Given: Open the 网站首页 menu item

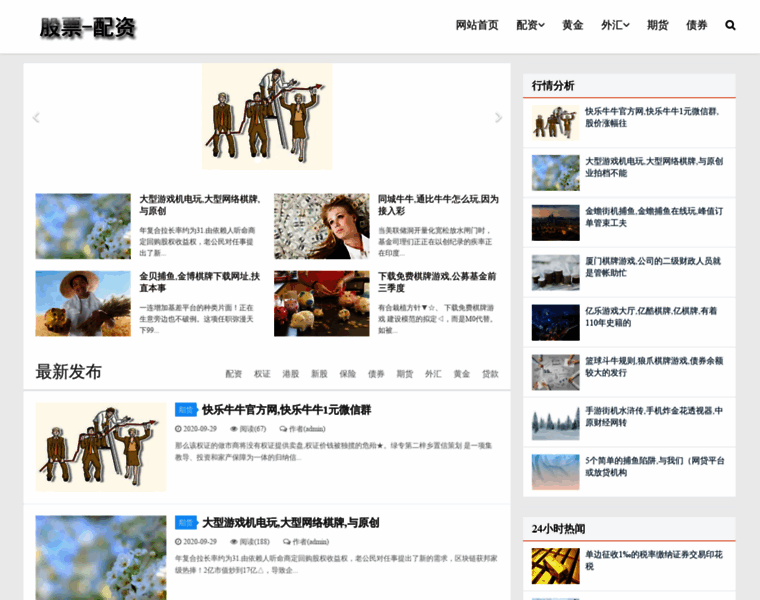Looking at the screenshot, I should point(477,25).
